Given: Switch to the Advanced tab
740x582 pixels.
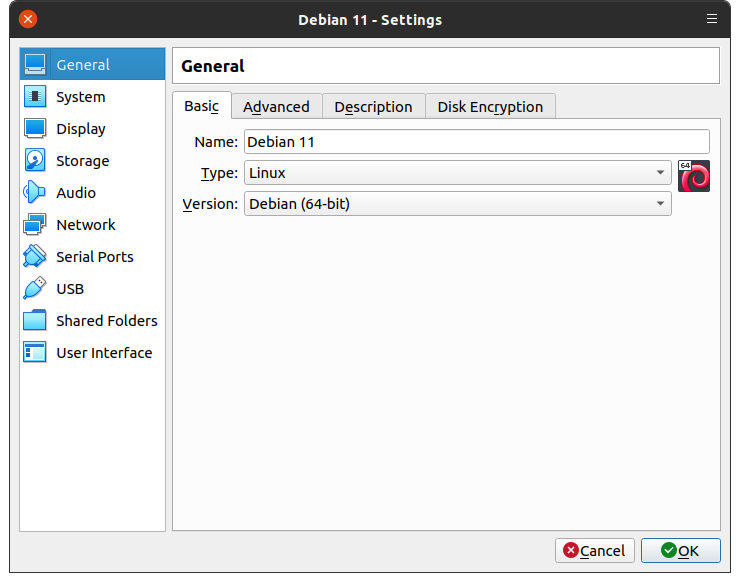Looking at the screenshot, I should pos(276,107).
